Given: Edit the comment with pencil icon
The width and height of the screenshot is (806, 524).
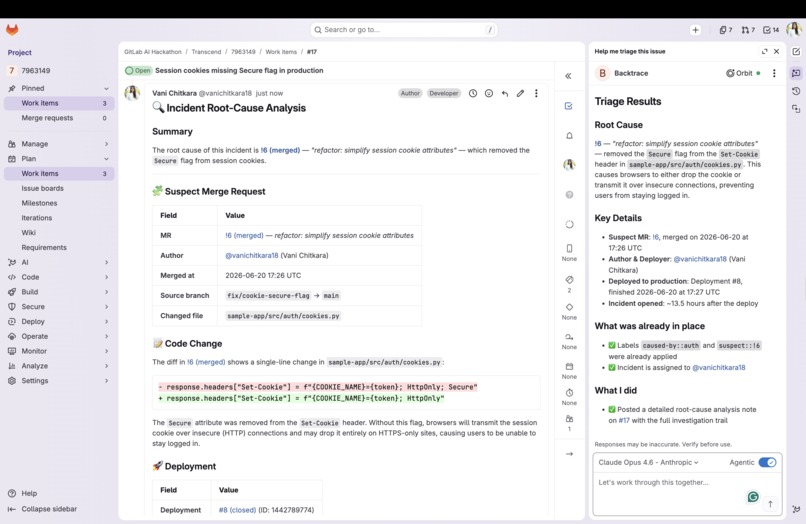Looking at the screenshot, I should (521, 93).
